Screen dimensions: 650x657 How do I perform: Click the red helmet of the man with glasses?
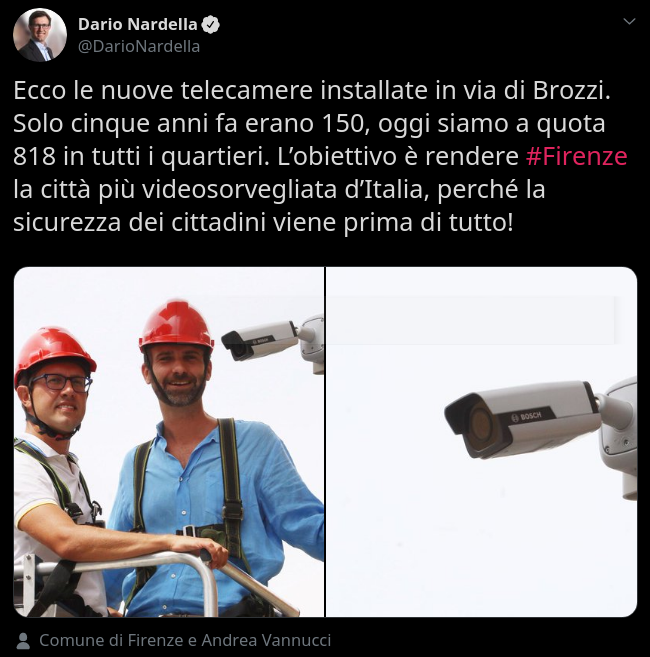click(54, 354)
